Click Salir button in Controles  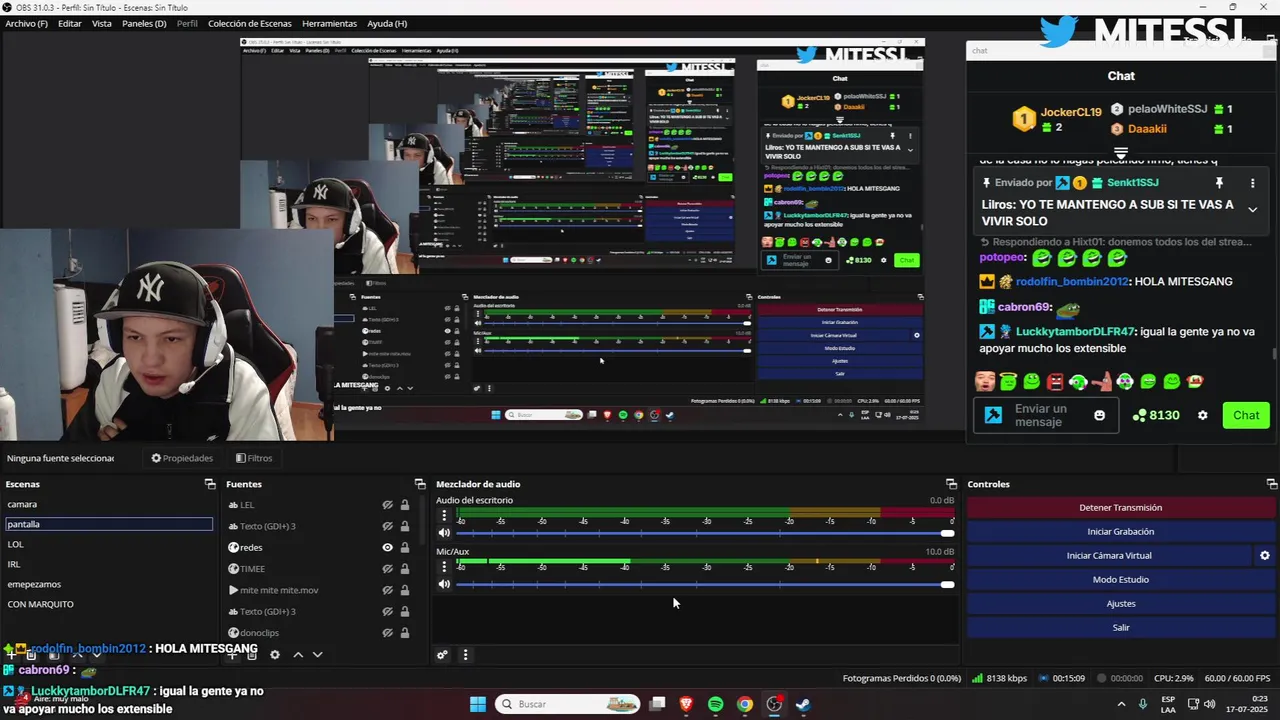[x=1120, y=628]
